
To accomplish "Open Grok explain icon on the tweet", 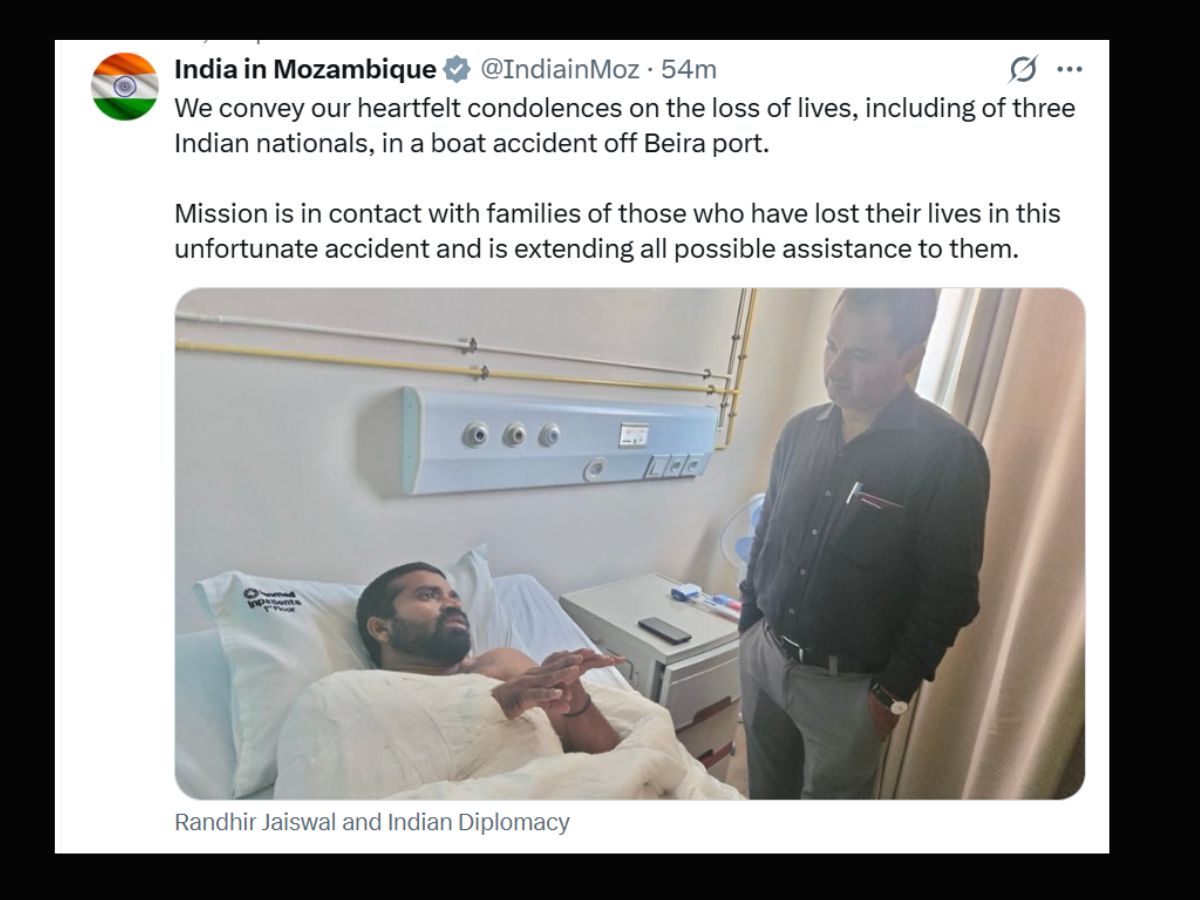I will click(1022, 70).
